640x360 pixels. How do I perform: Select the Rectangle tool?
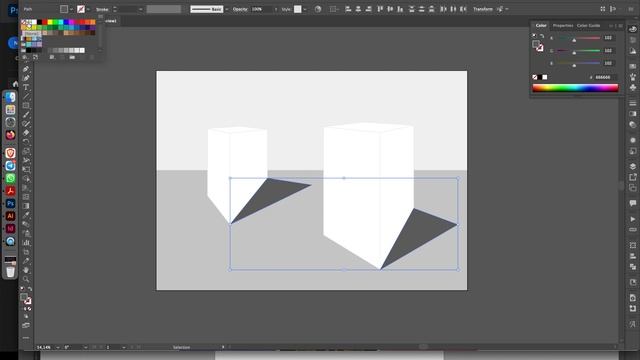pos(26,105)
